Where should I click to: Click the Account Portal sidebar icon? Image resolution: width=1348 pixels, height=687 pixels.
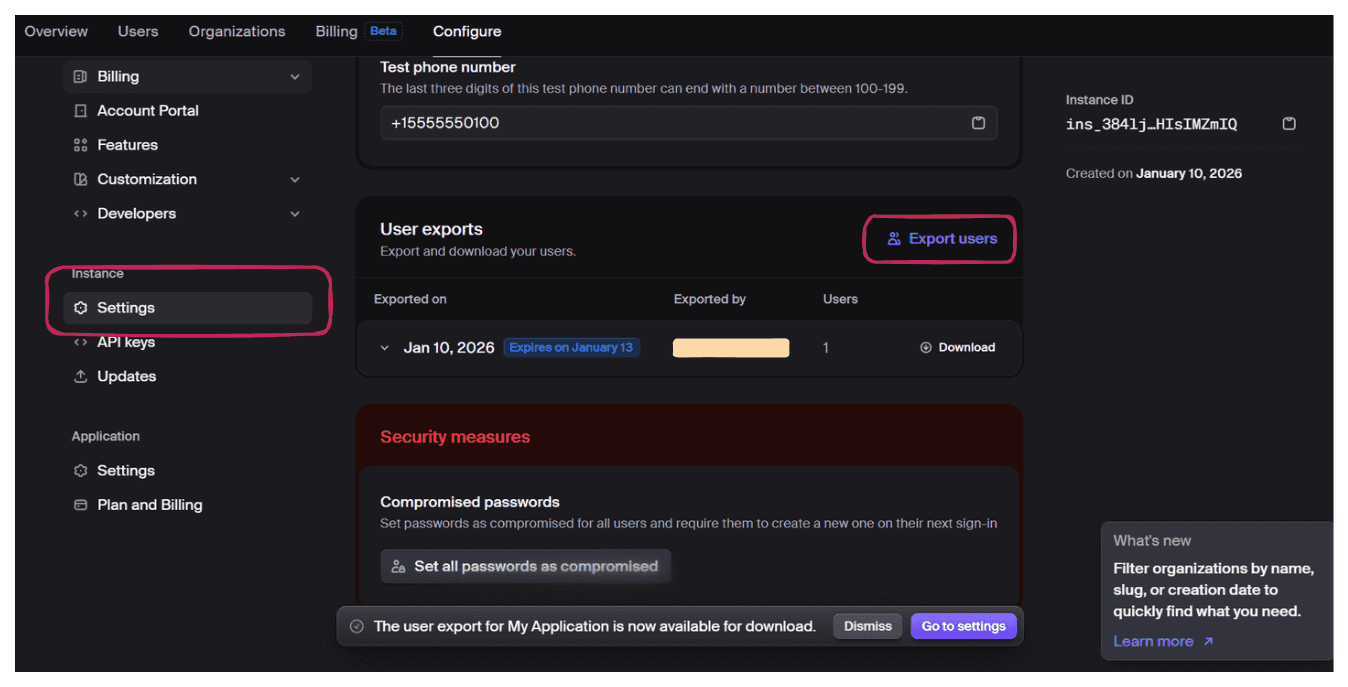point(81,111)
